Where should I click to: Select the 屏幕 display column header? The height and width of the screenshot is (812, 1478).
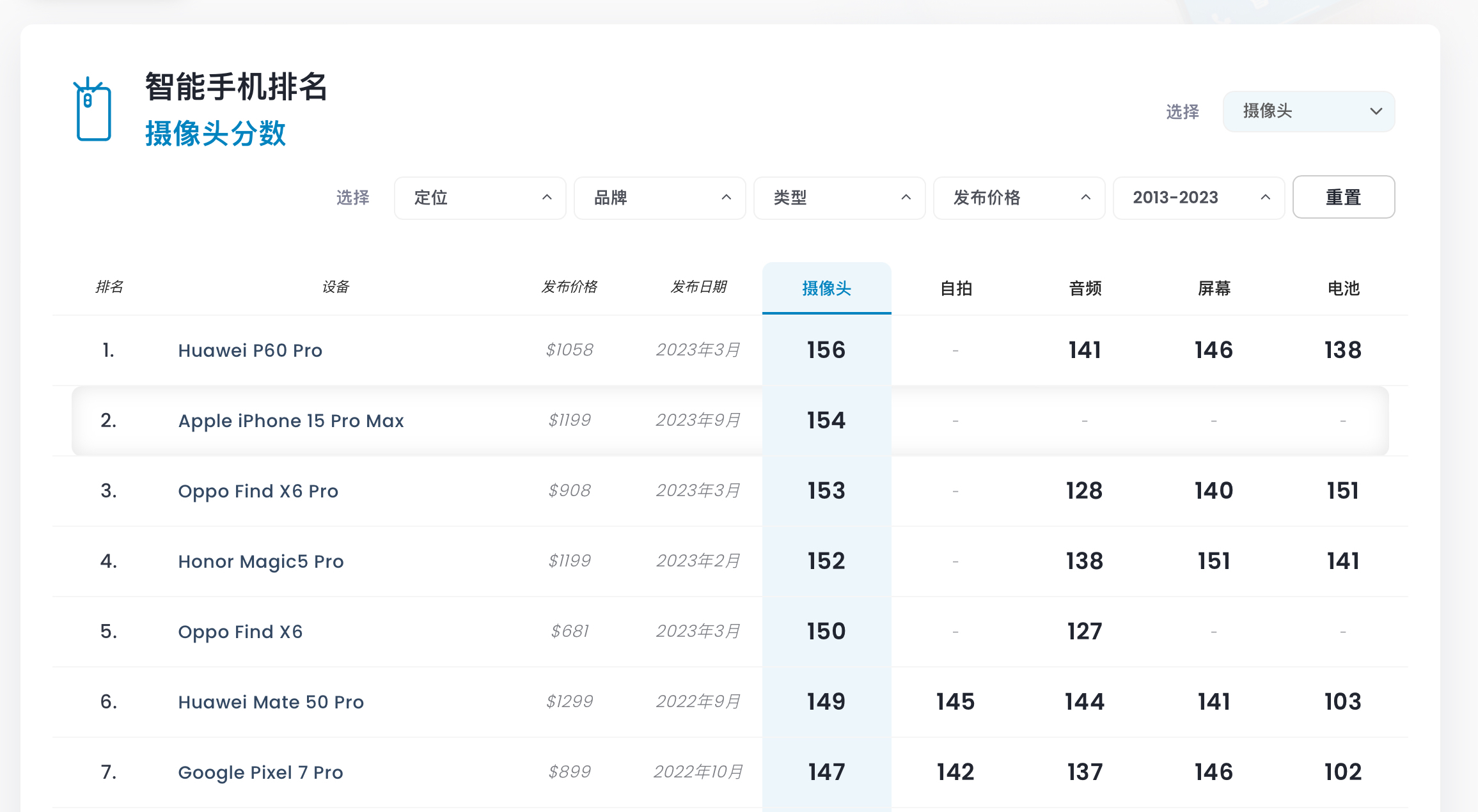(1214, 288)
